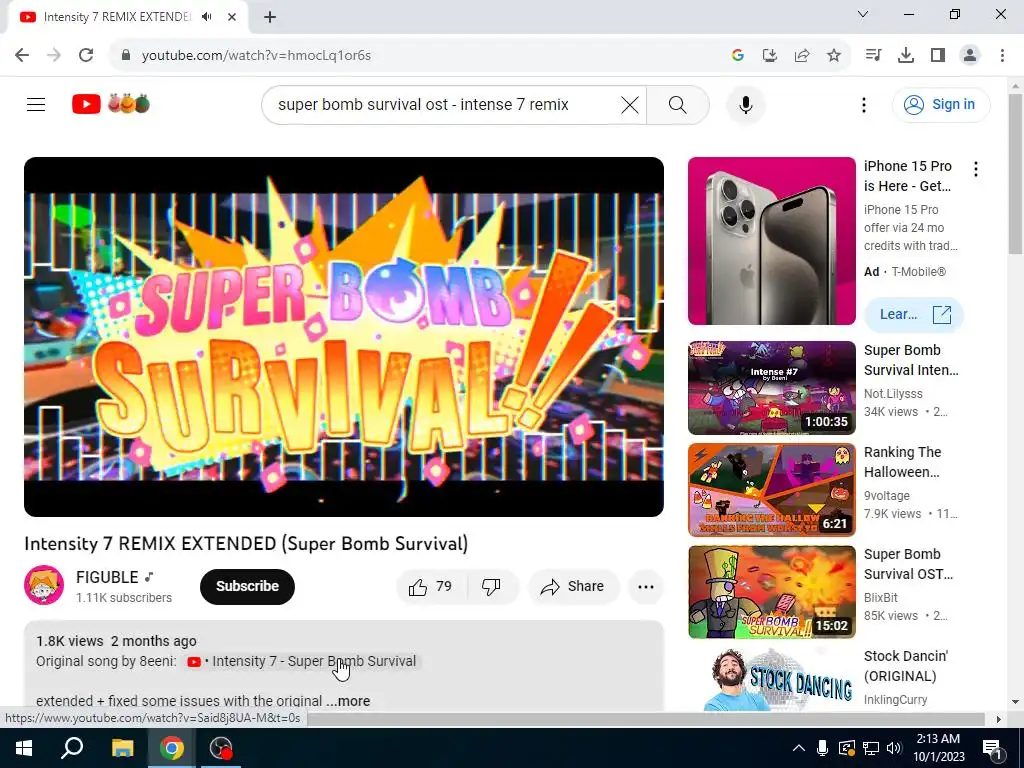Go forward in browser history

point(54,56)
